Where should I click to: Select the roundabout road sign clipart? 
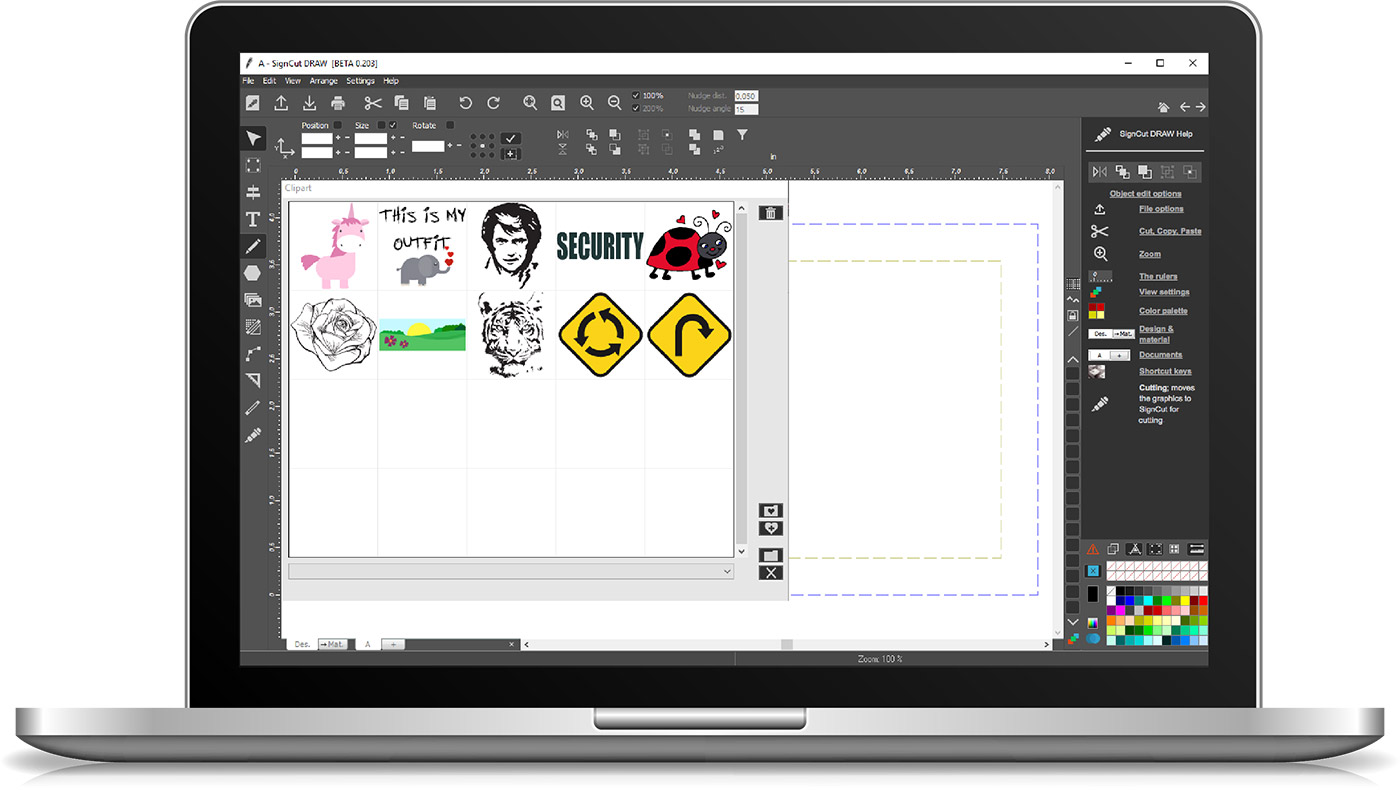click(599, 335)
